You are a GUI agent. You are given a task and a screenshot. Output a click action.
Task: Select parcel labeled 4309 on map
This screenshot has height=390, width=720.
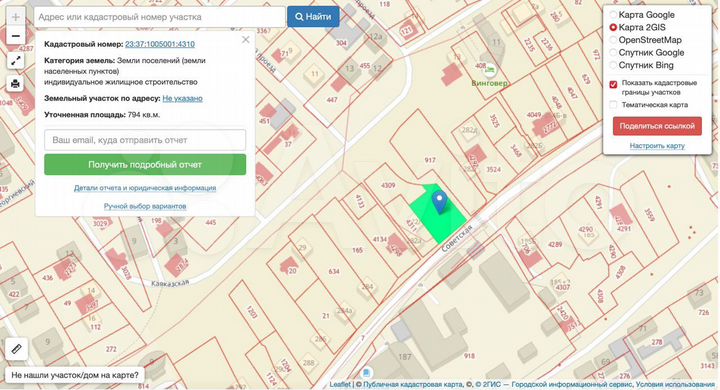point(388,185)
